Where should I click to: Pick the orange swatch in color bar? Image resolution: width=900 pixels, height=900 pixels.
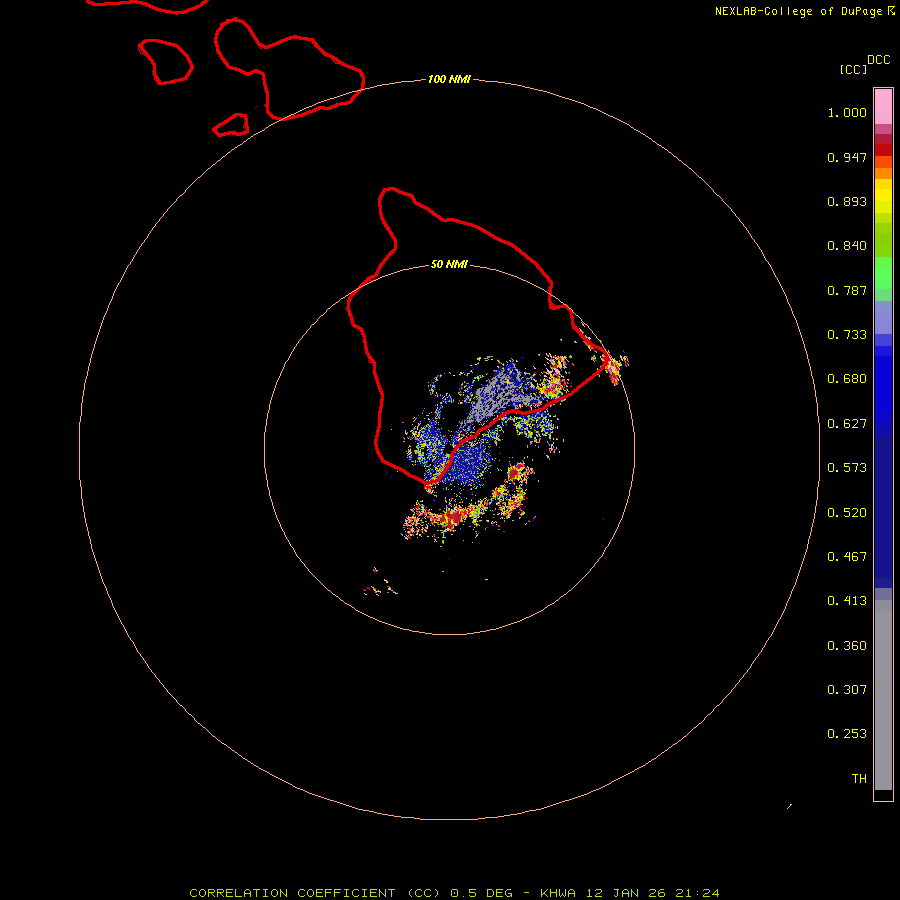point(883,173)
